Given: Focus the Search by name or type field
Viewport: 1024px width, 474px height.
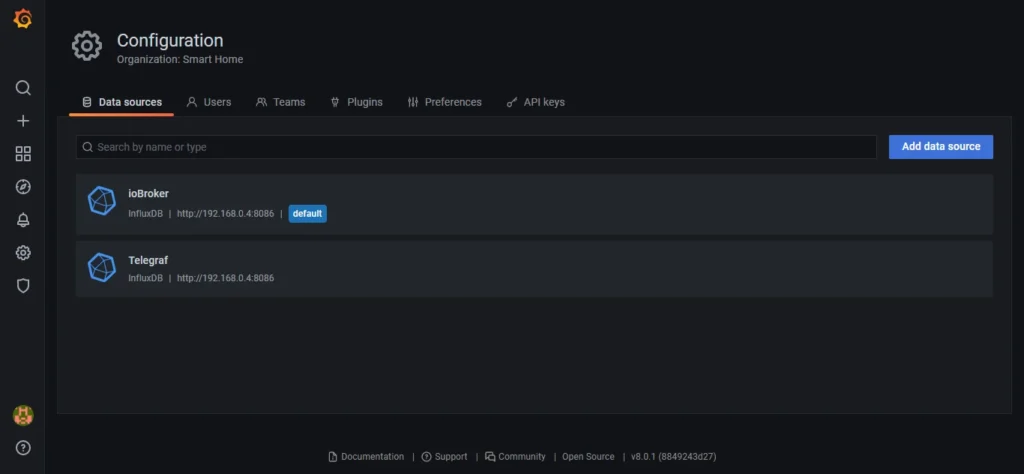Looking at the screenshot, I should (x=480, y=147).
